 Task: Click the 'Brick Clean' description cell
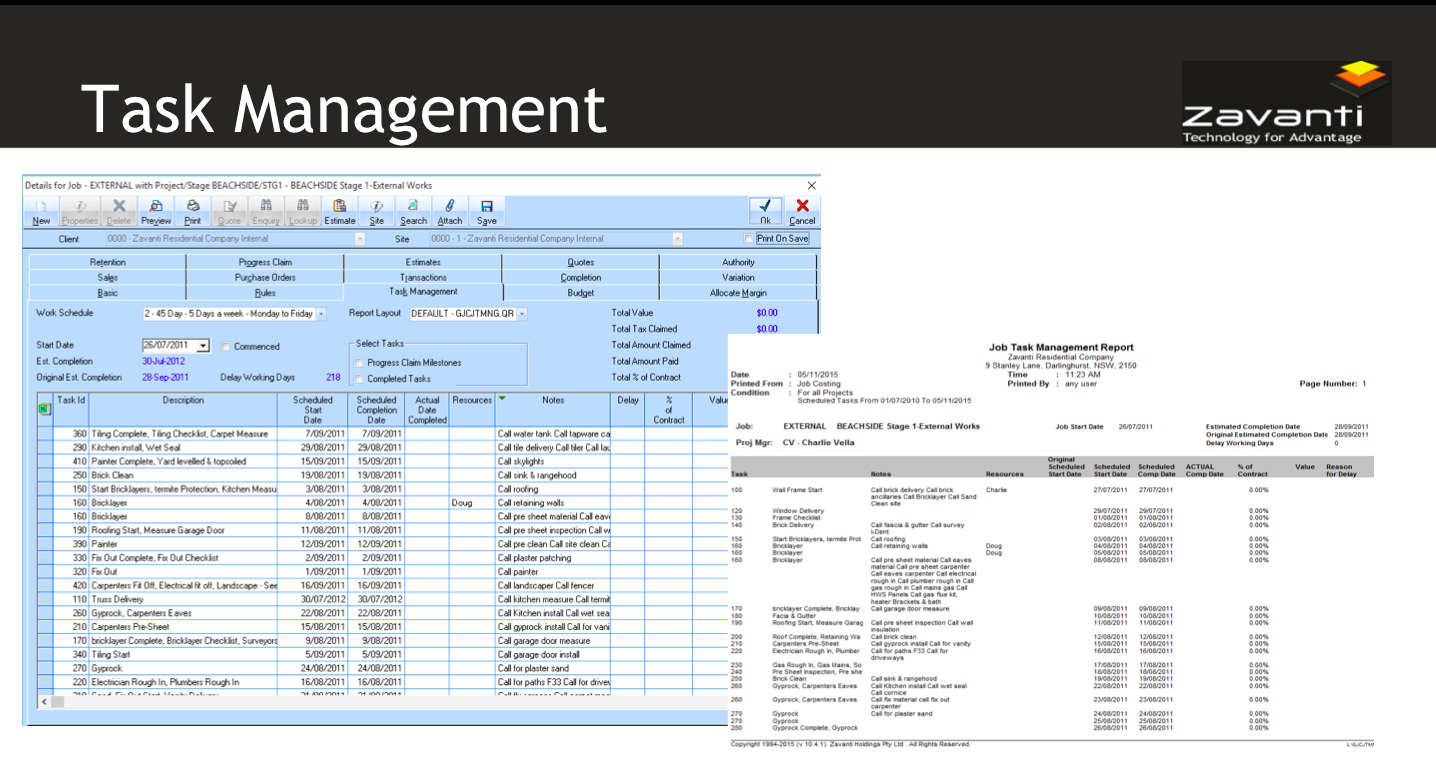click(183, 476)
